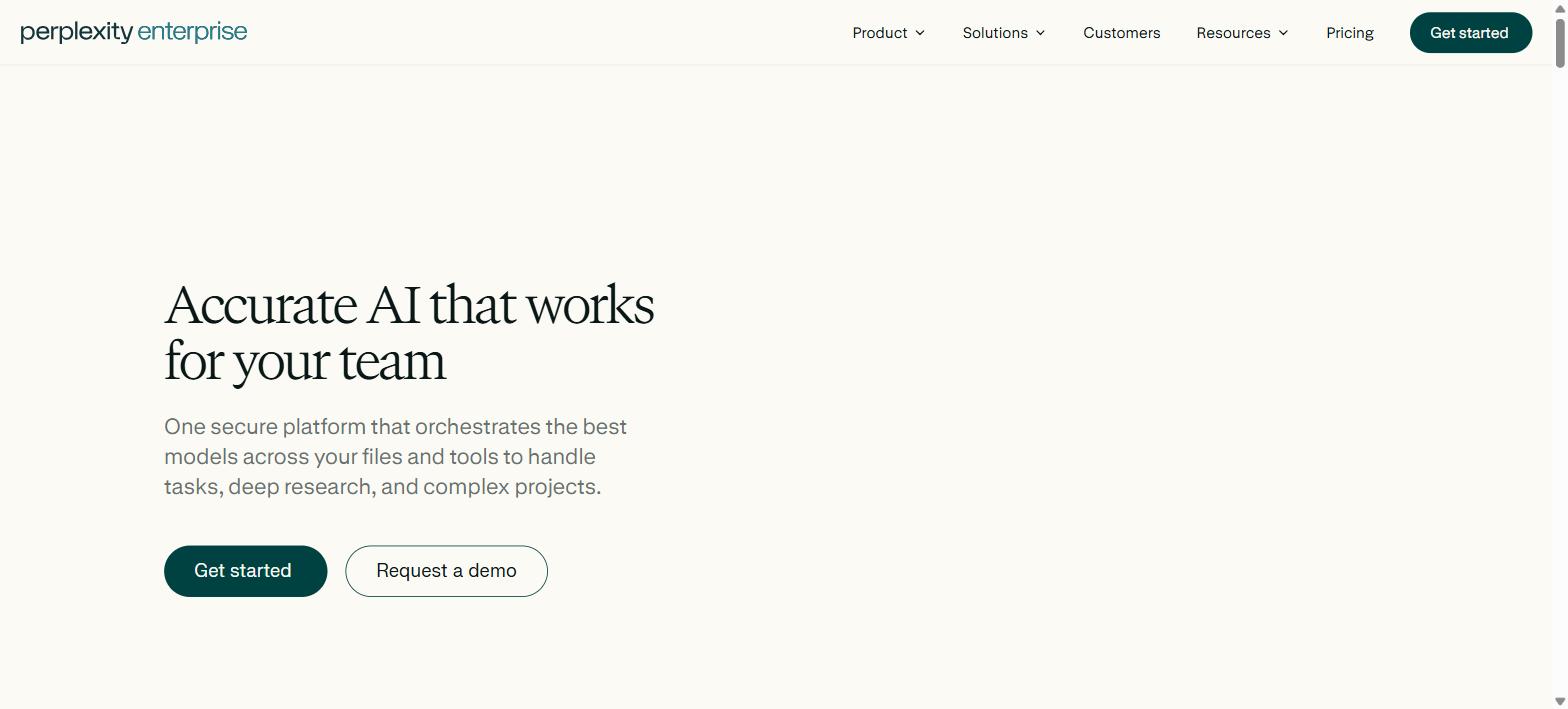1568x709 pixels.
Task: Visit the Pricing page
Action: pos(1350,33)
